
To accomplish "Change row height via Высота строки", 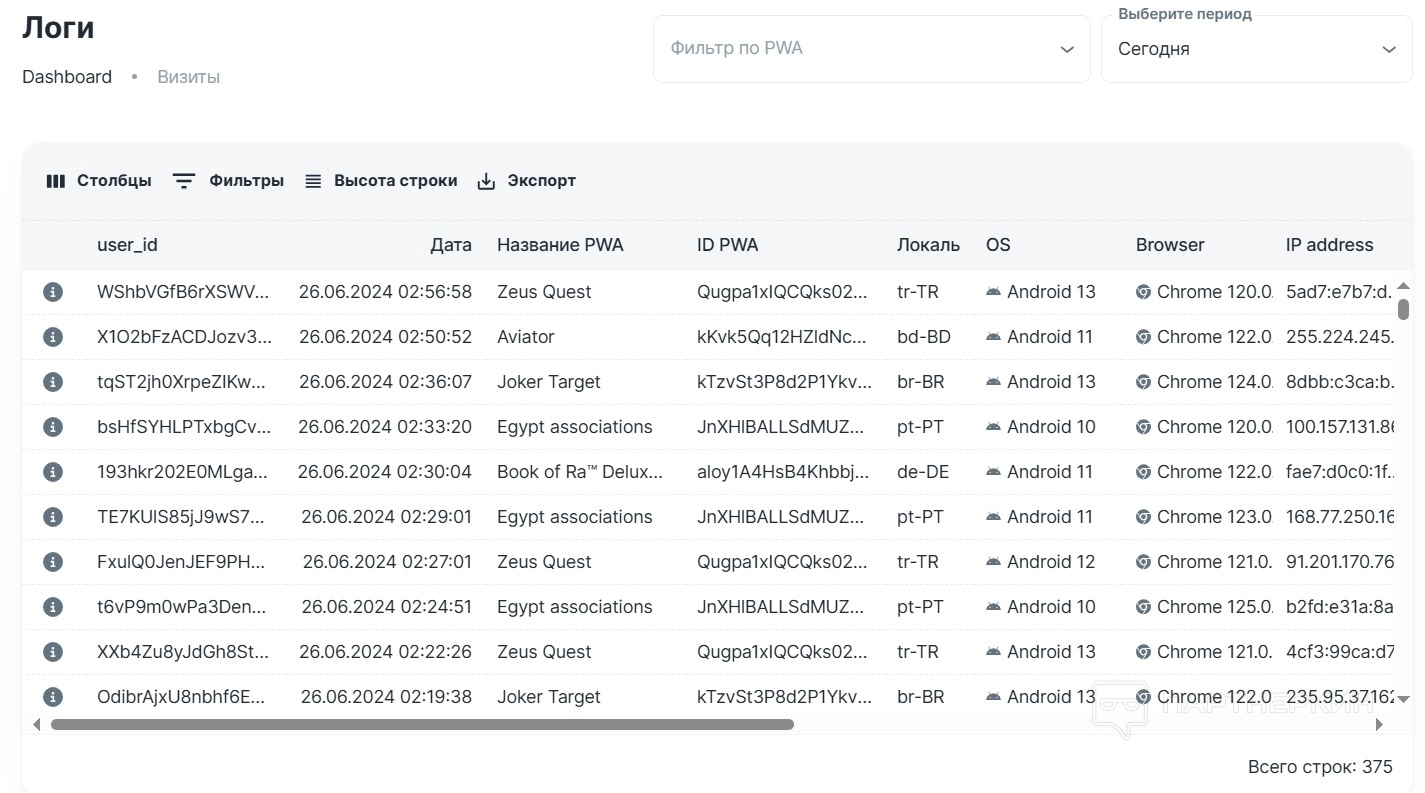I will point(381,181).
